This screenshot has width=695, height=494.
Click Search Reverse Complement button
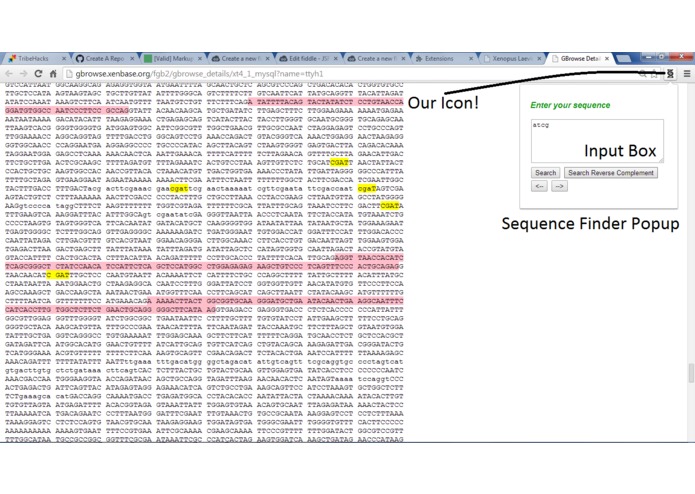(x=611, y=173)
